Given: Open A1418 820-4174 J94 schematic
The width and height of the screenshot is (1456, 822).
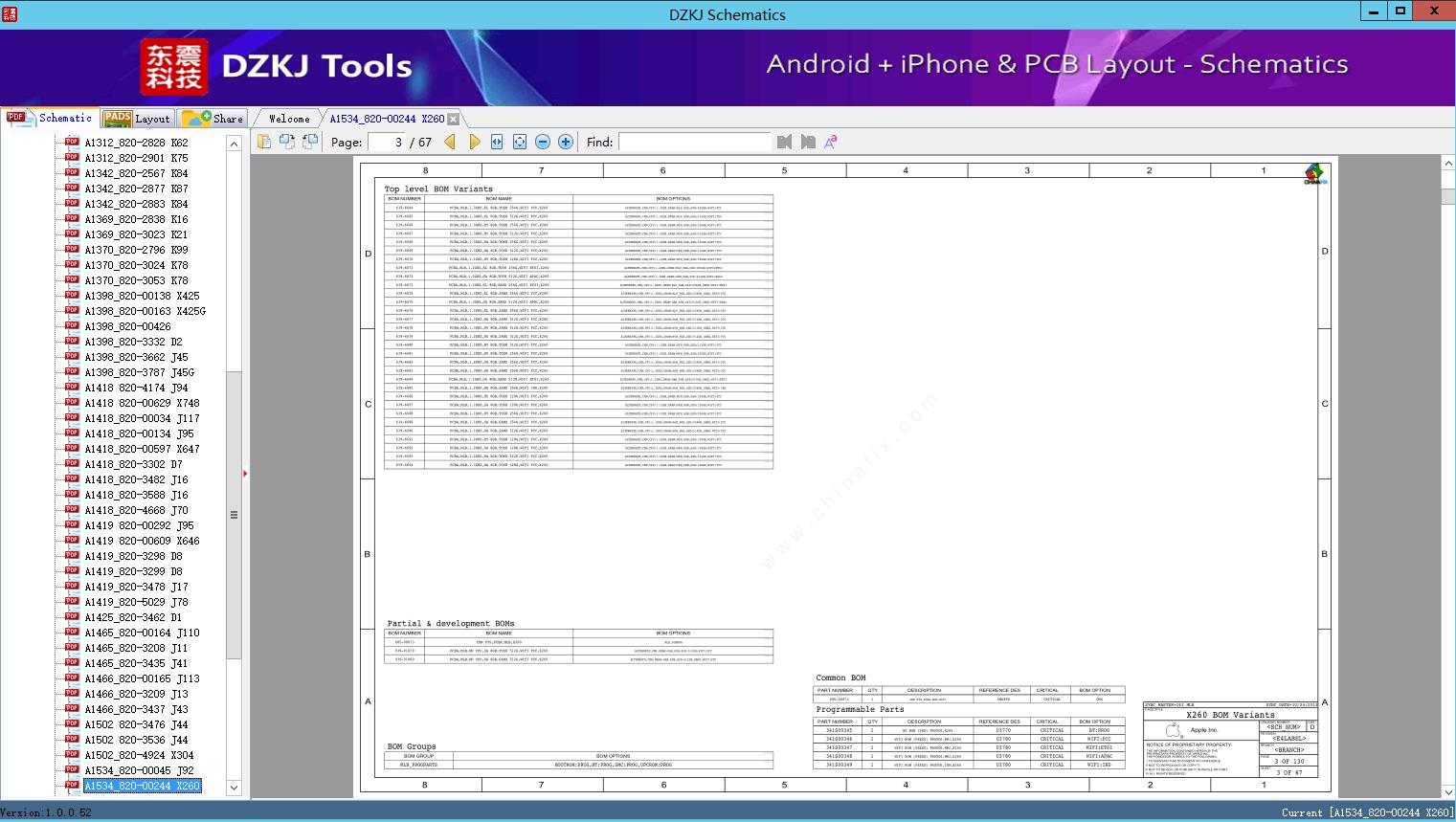Looking at the screenshot, I should coord(136,388).
